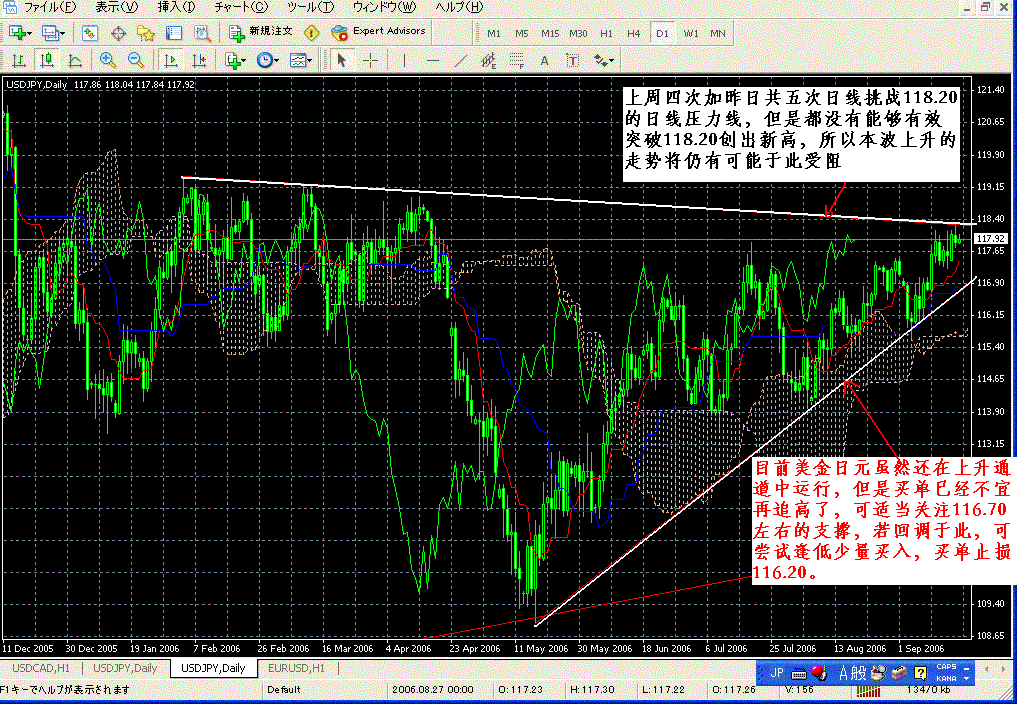Select the equidistant channel tool
Viewport: 1018px width, 707px height.
coord(488,60)
